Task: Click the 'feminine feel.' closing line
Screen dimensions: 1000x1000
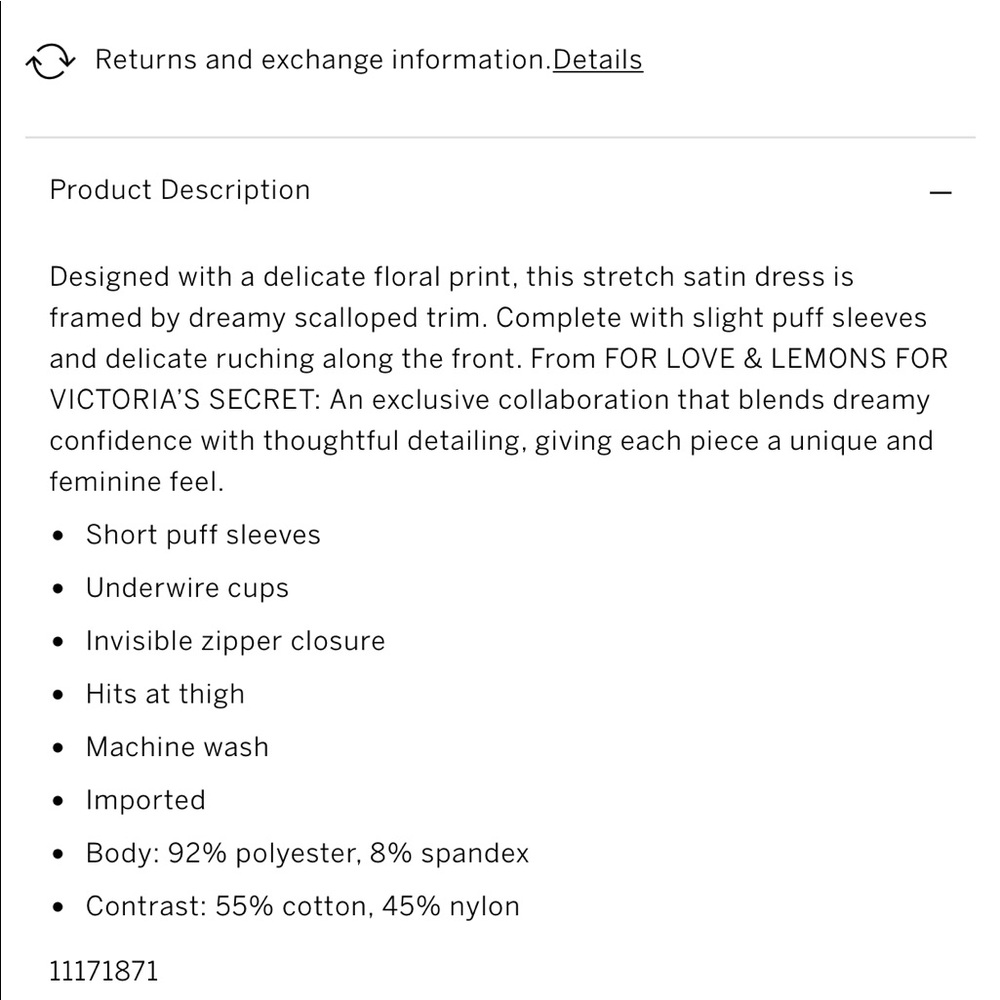Action: tap(136, 482)
